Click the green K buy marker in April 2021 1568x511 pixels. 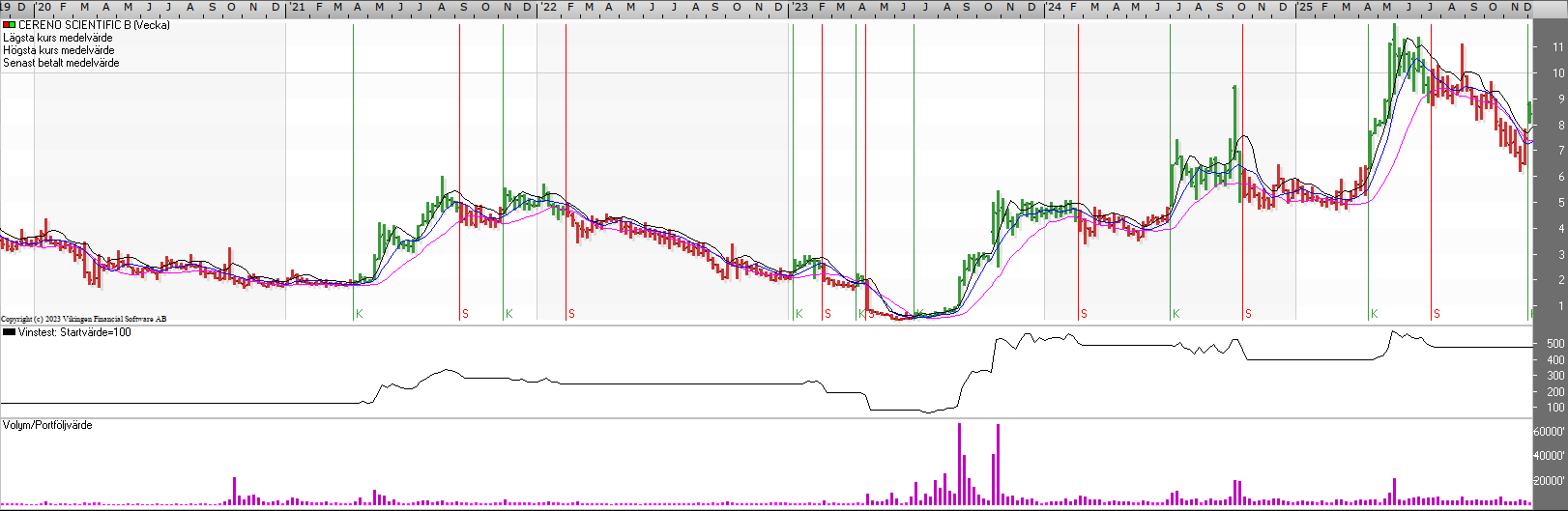[359, 314]
